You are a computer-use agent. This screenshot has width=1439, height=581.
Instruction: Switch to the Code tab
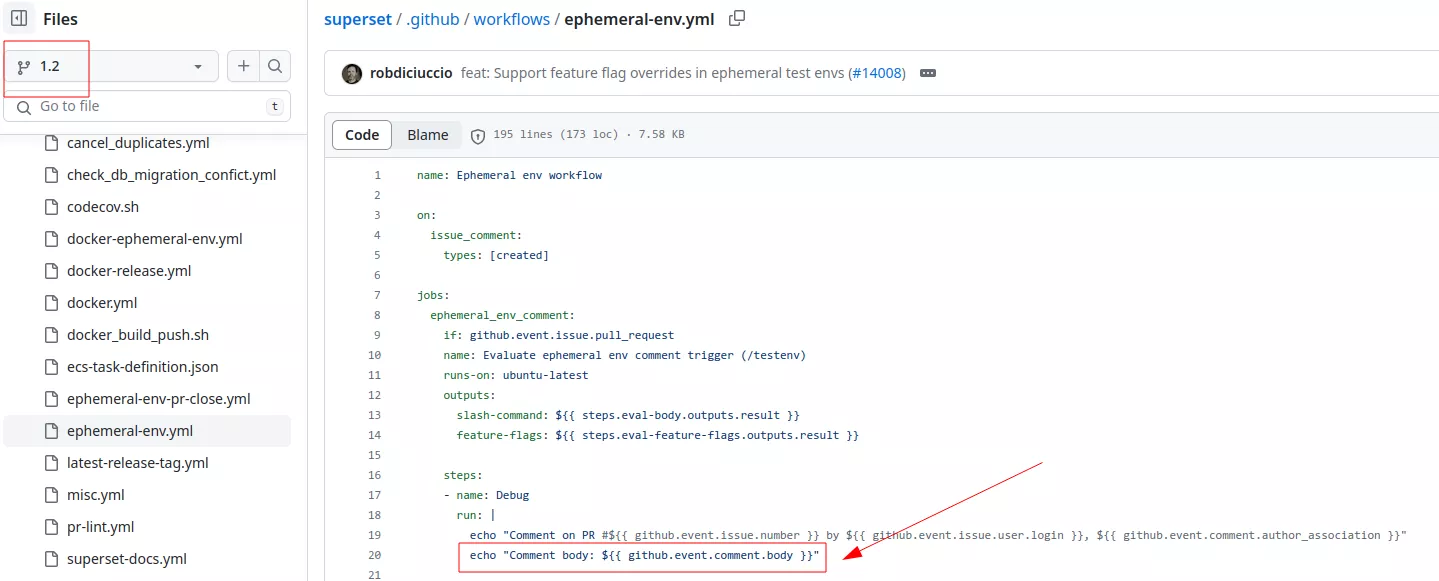pyautogui.click(x=362, y=135)
